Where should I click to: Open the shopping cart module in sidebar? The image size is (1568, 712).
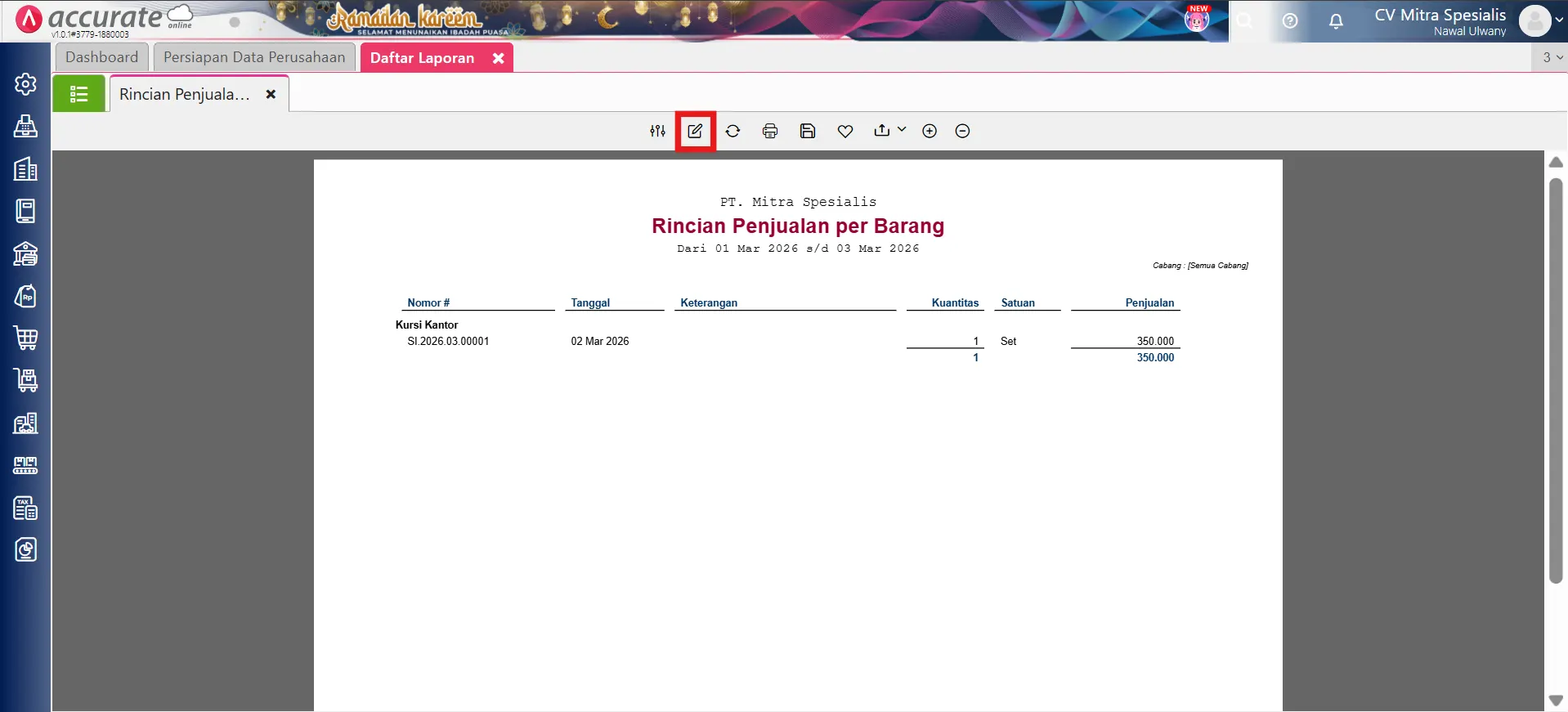coord(25,338)
